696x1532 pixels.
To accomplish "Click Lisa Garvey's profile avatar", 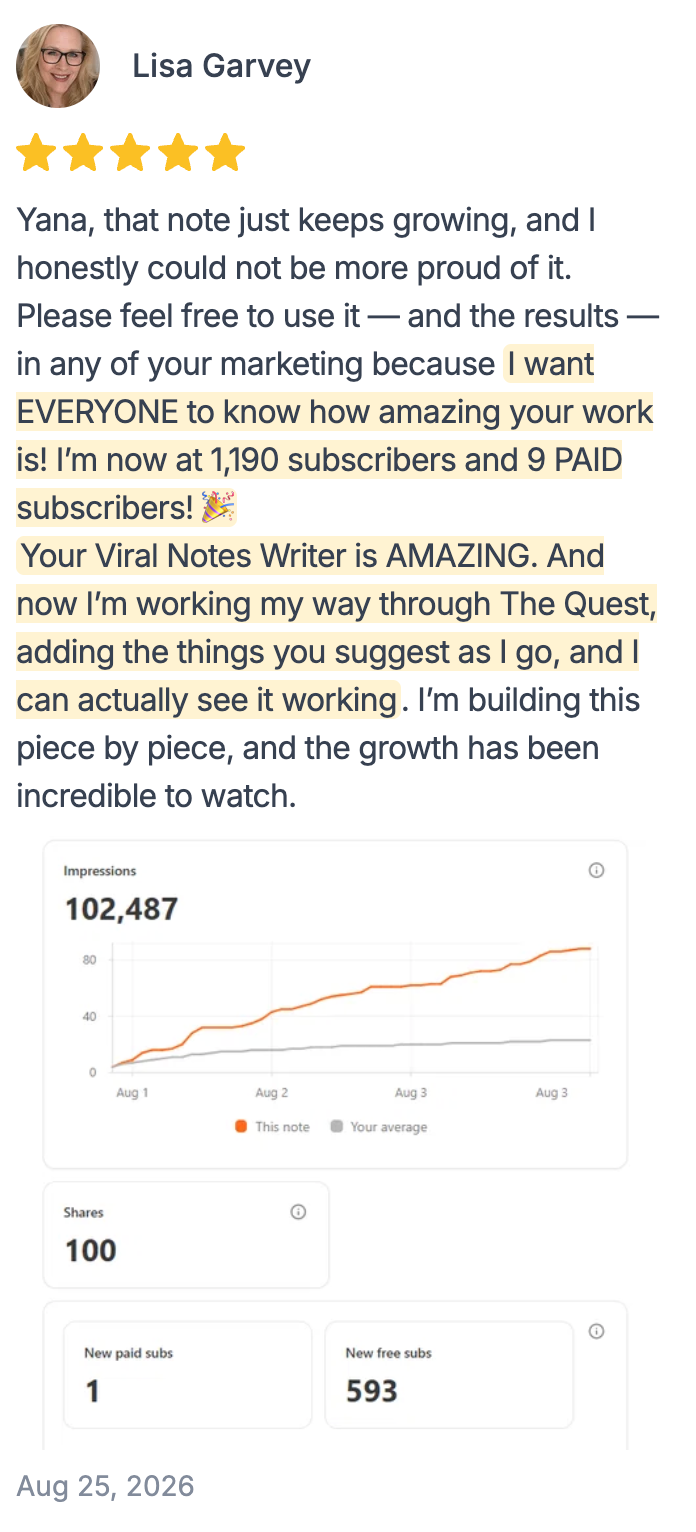I will (x=58, y=66).
